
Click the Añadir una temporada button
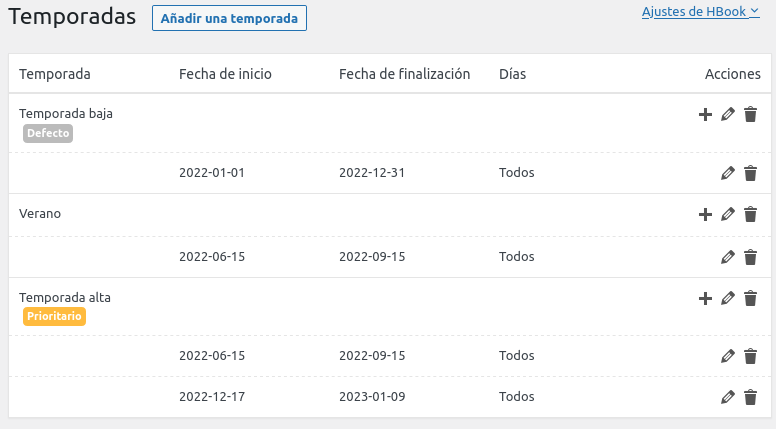click(229, 18)
